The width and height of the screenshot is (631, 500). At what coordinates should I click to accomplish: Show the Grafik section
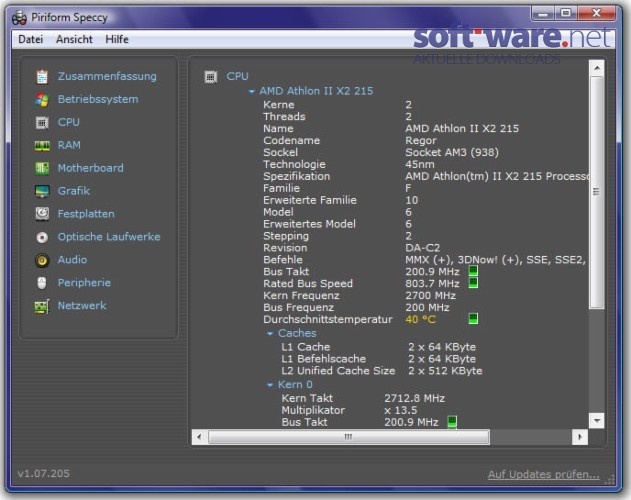74,191
